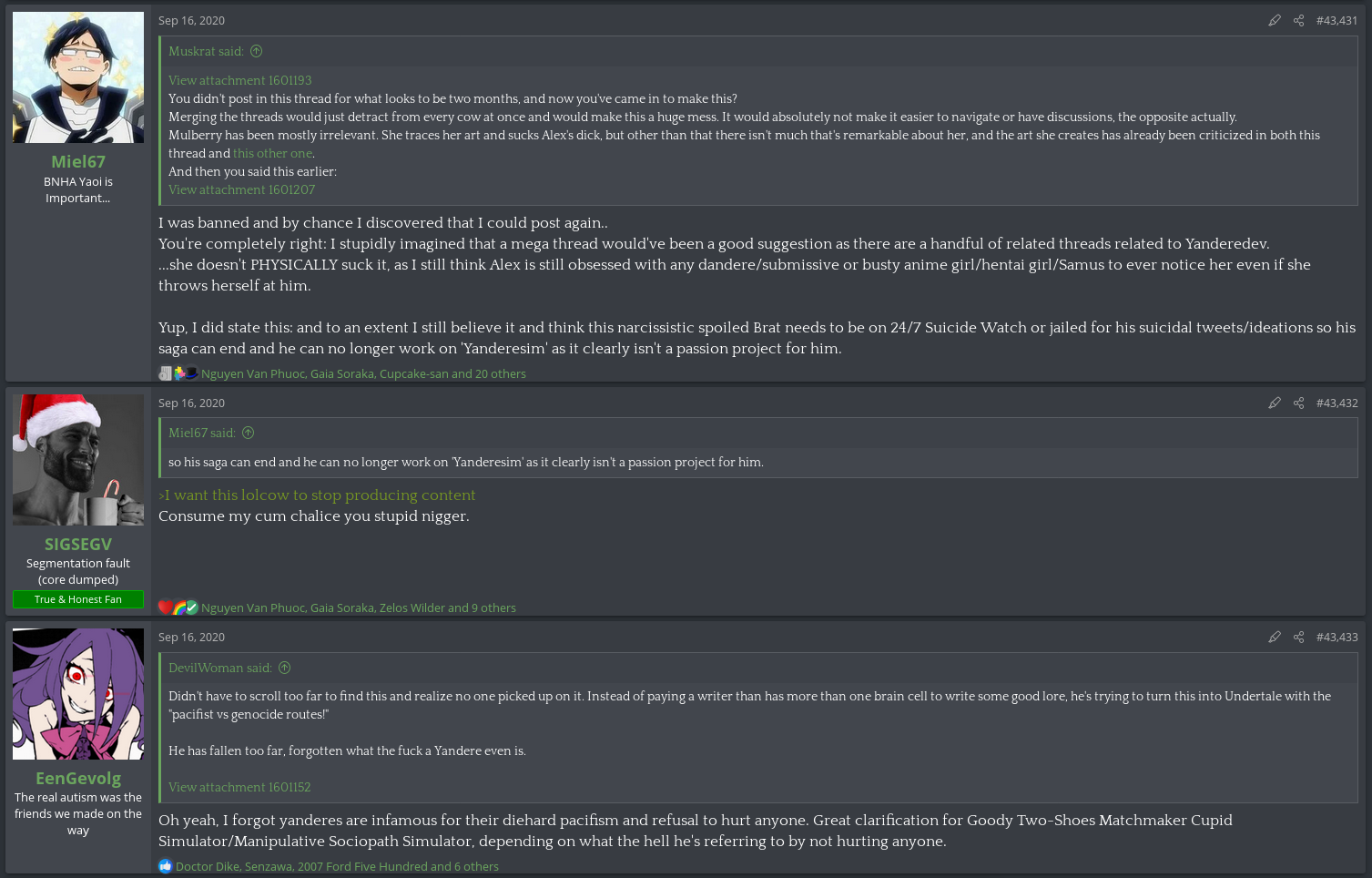The width and height of the screenshot is (1372, 878).
Task: Jump to the original post beside "Miel67 said"
Action: point(249,433)
